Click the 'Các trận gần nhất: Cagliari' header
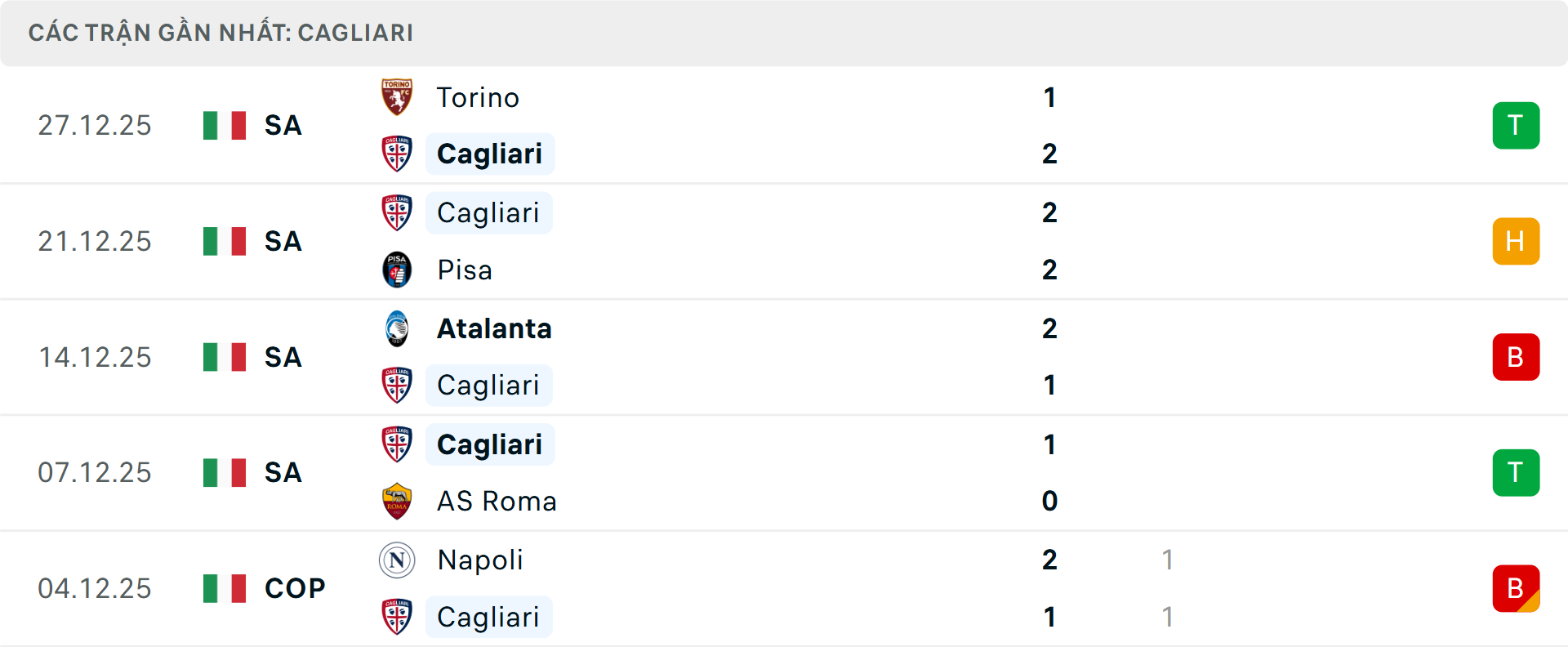 click(x=220, y=33)
